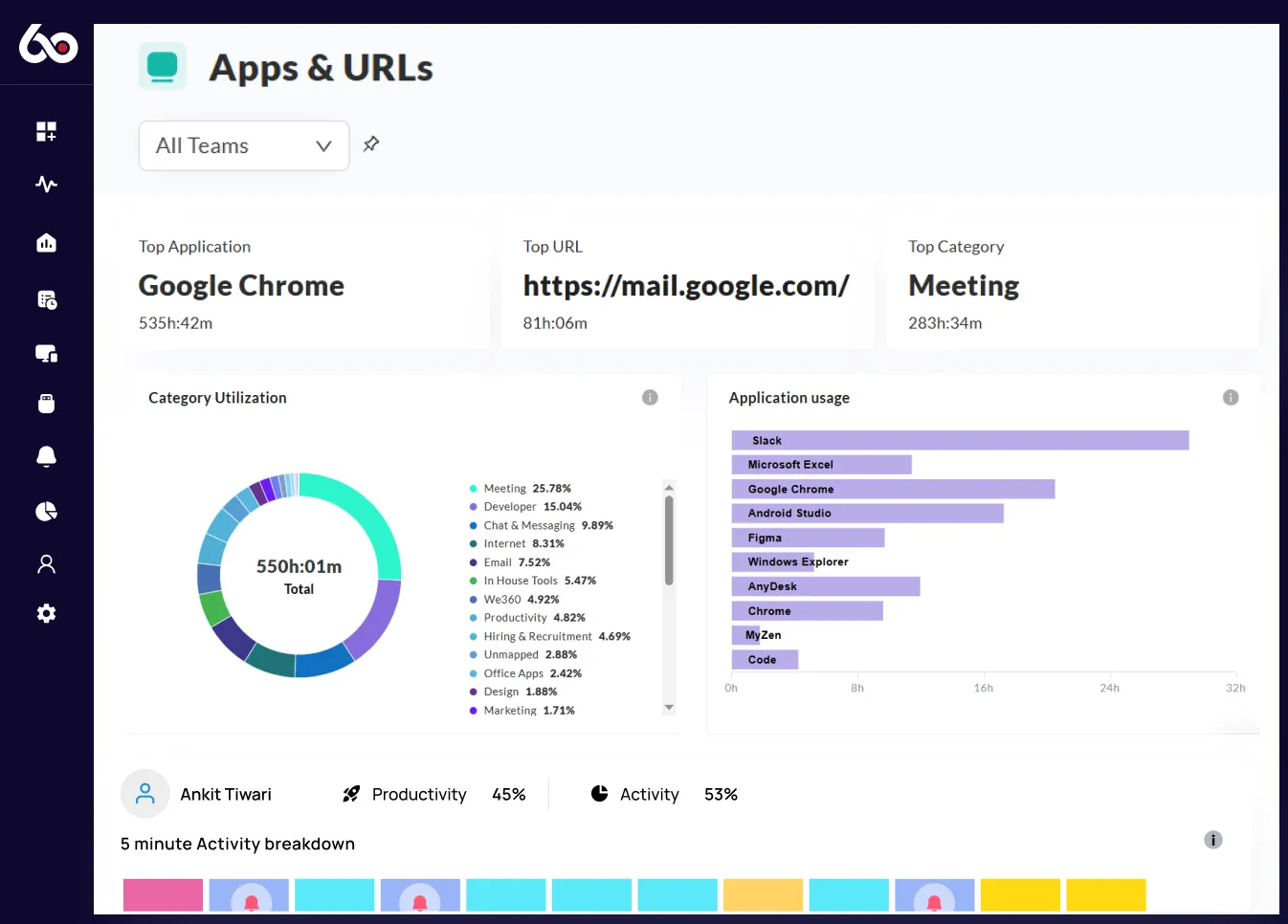Click the pink activity breakdown block
The image size is (1288, 924).
pos(163,895)
